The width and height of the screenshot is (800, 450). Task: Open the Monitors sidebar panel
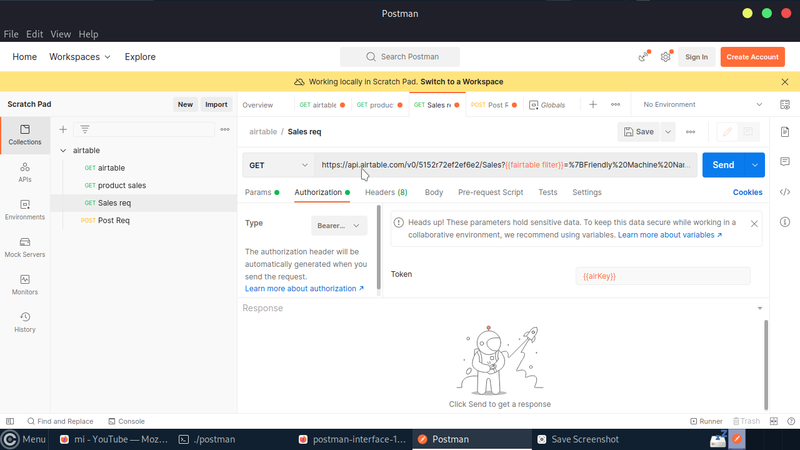coord(24,285)
